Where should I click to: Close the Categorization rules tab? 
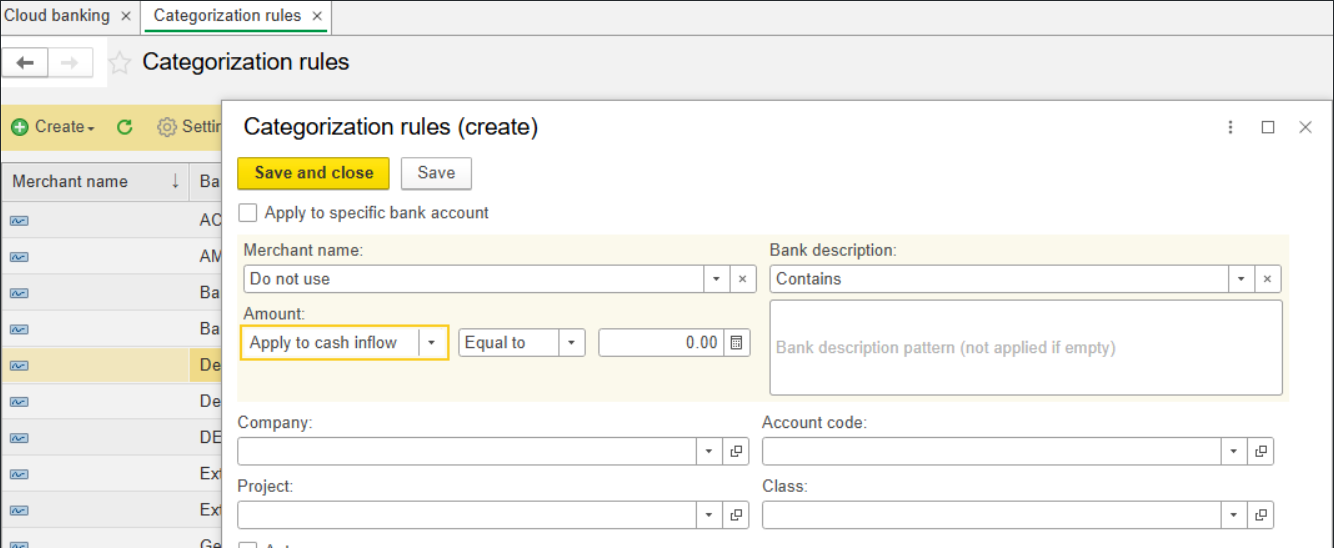tap(317, 17)
